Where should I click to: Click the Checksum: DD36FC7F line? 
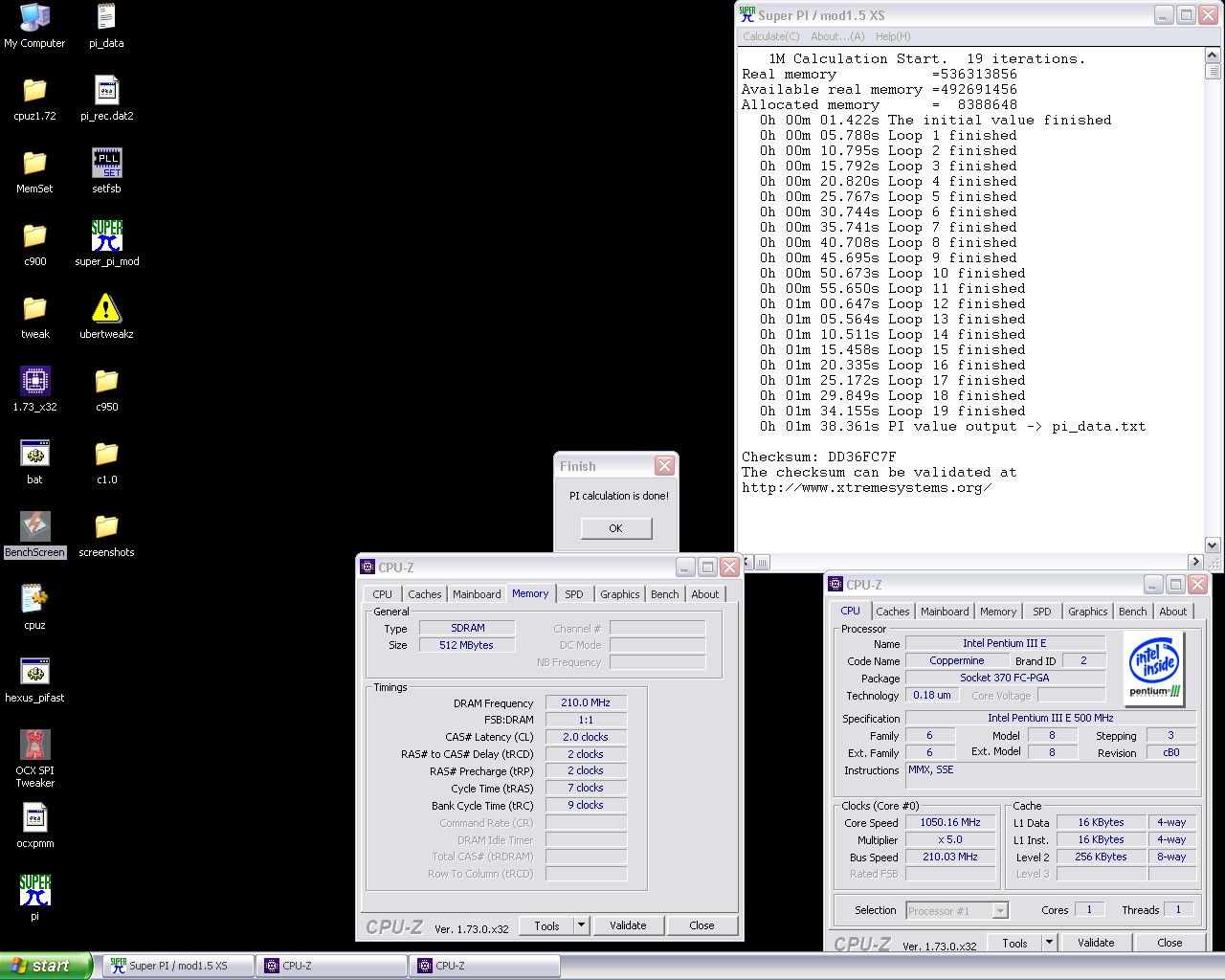(x=819, y=457)
